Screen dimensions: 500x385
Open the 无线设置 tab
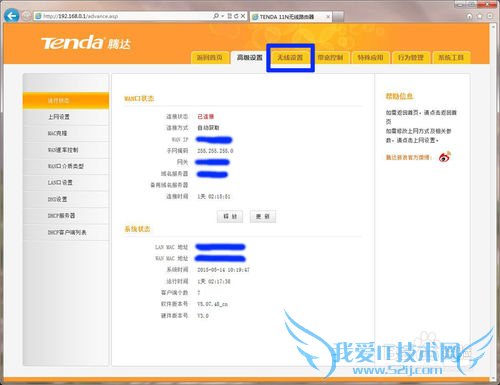point(290,58)
